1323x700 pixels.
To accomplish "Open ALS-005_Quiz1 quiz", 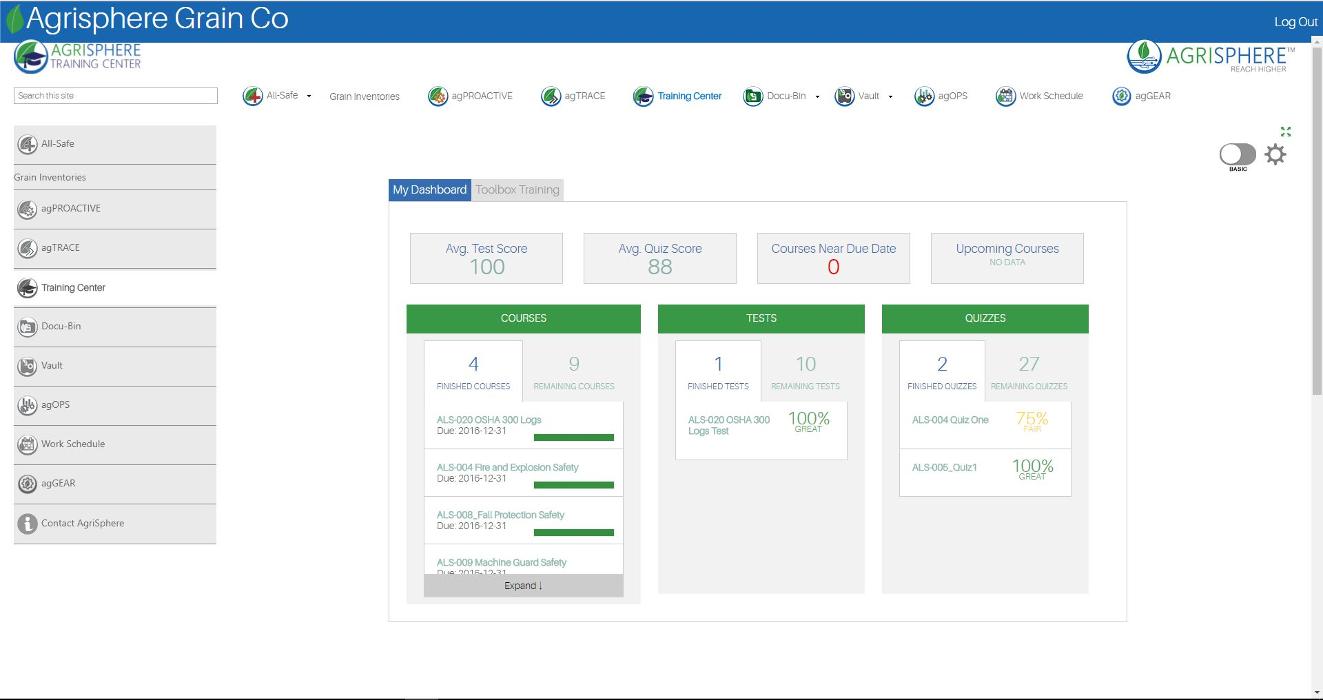I will pos(945,467).
